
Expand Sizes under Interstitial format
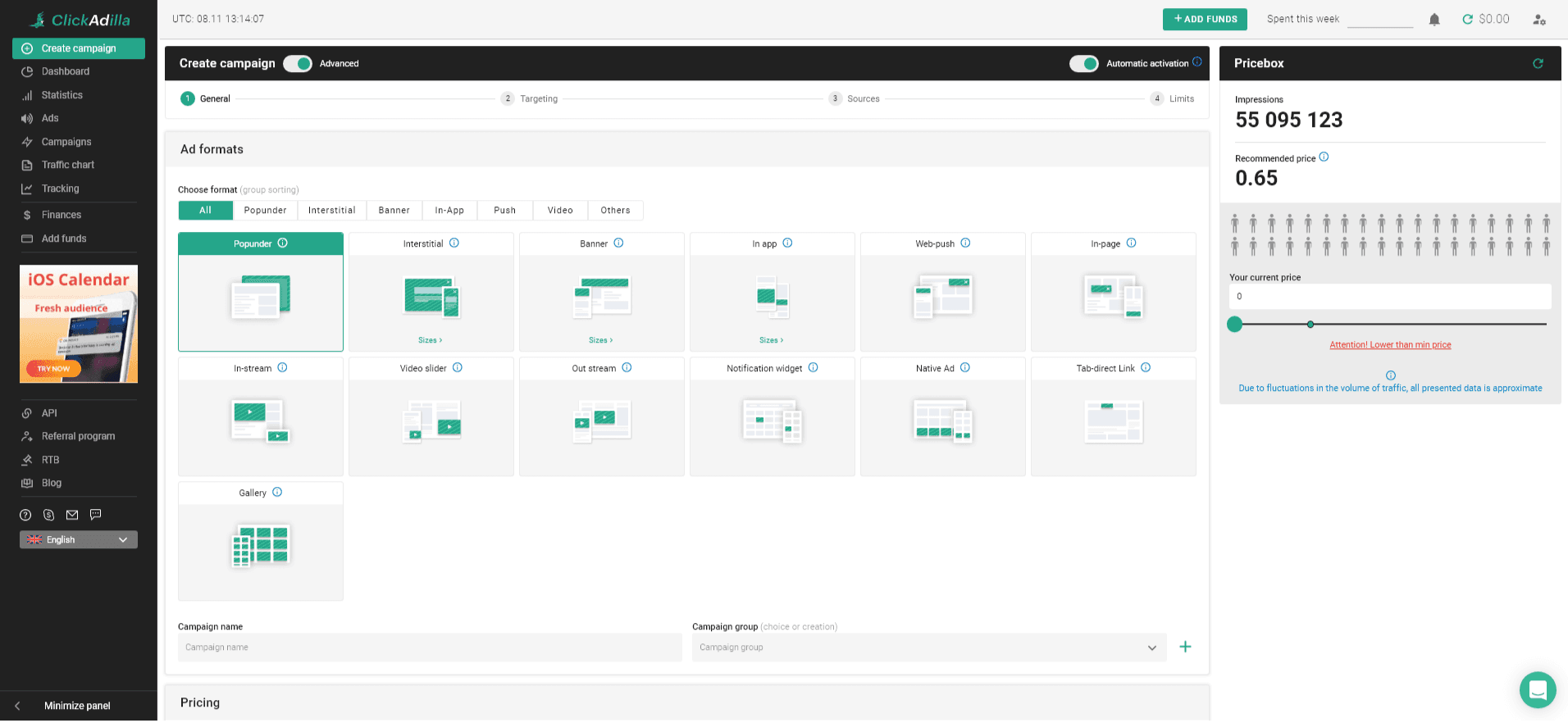pyautogui.click(x=430, y=340)
